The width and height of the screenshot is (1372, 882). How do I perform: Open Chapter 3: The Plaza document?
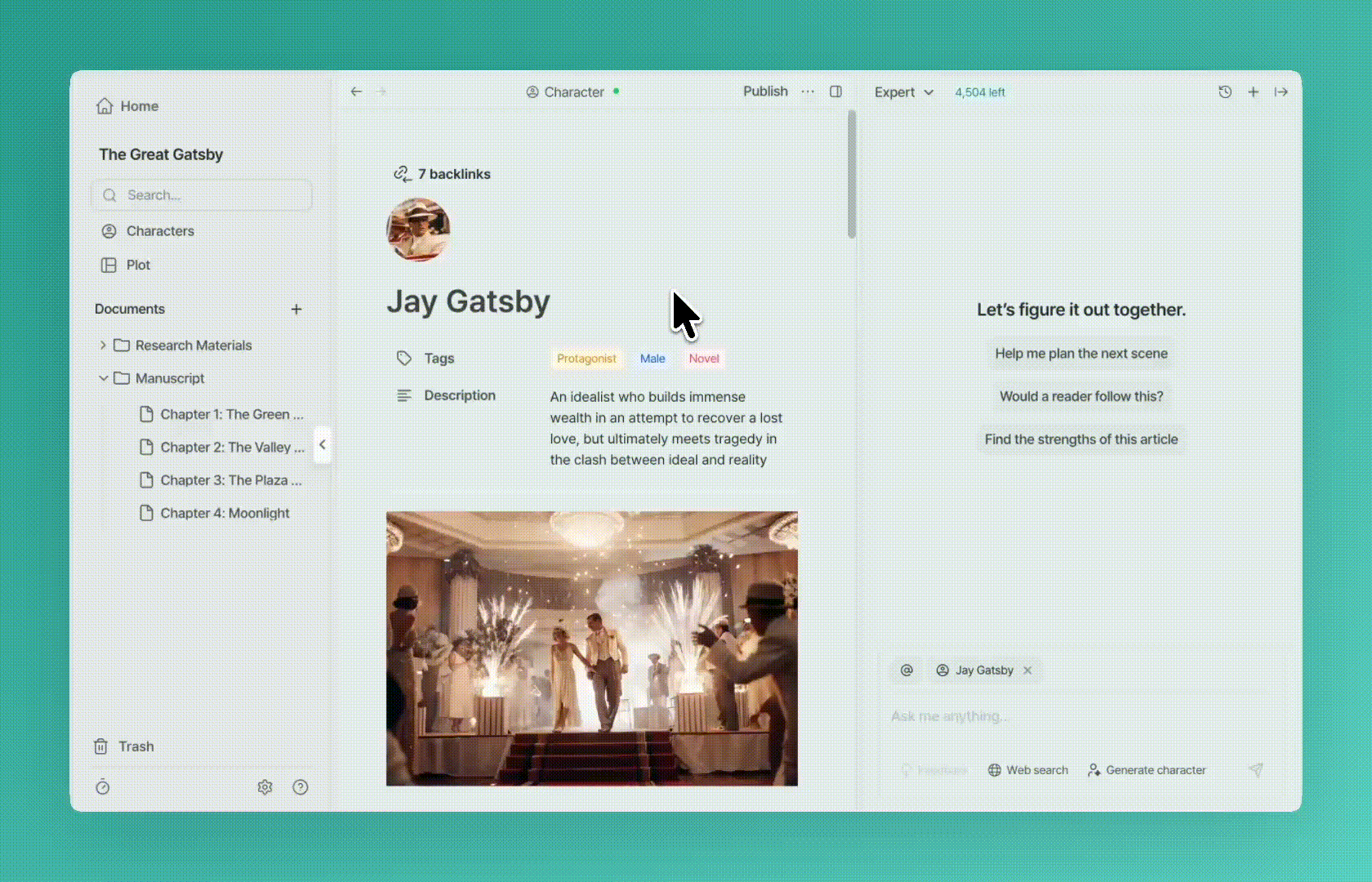point(222,480)
